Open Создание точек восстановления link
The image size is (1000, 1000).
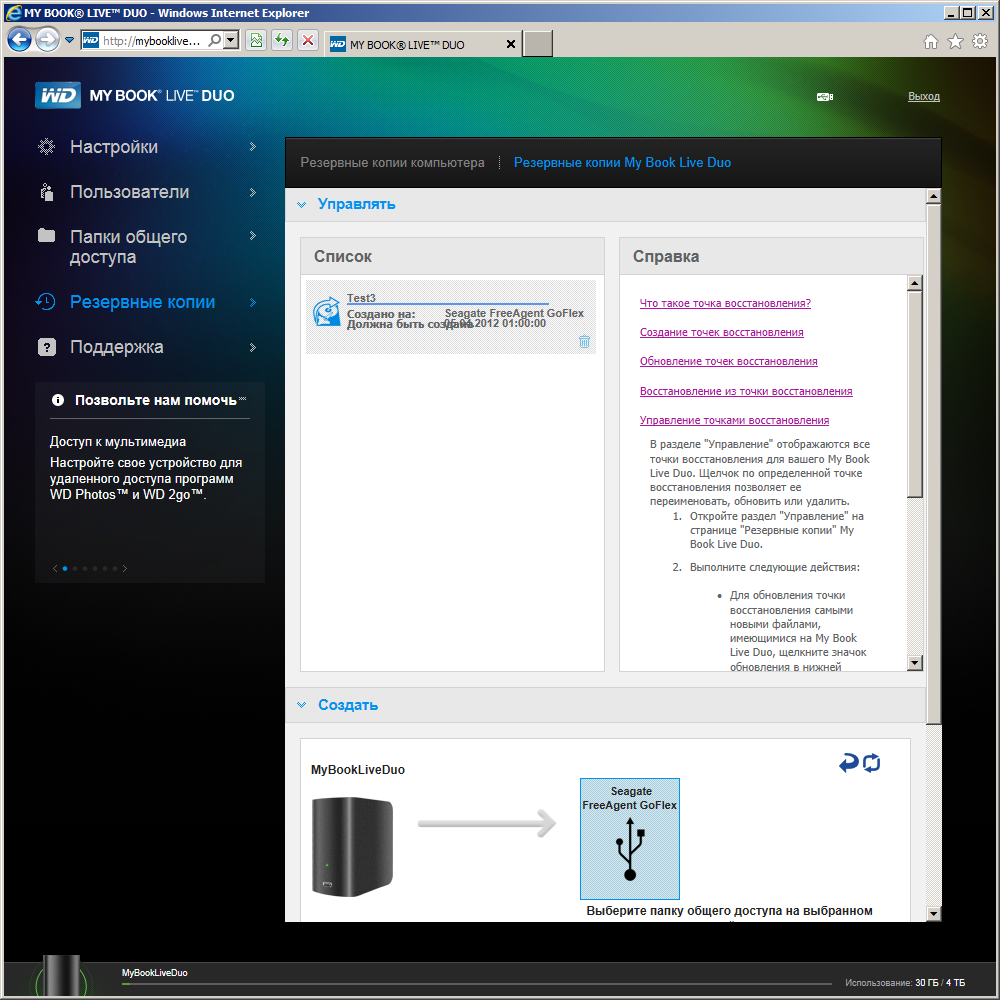click(x=721, y=332)
